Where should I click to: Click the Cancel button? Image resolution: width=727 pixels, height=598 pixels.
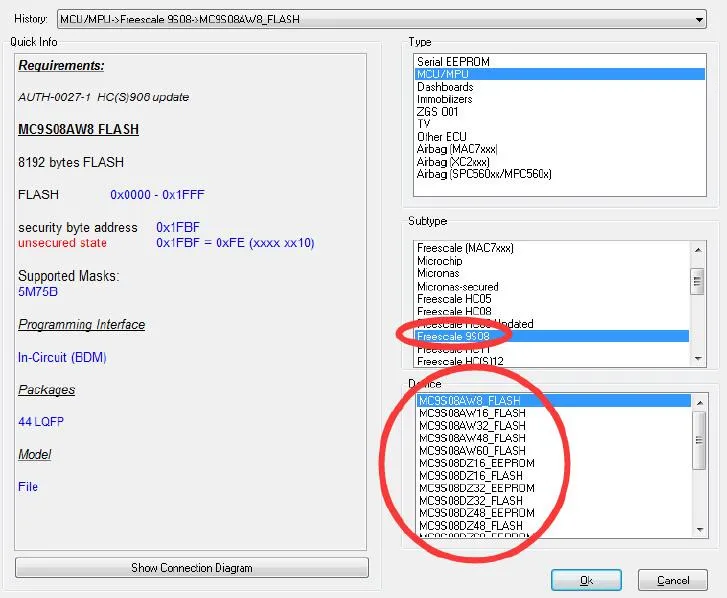[673, 580]
